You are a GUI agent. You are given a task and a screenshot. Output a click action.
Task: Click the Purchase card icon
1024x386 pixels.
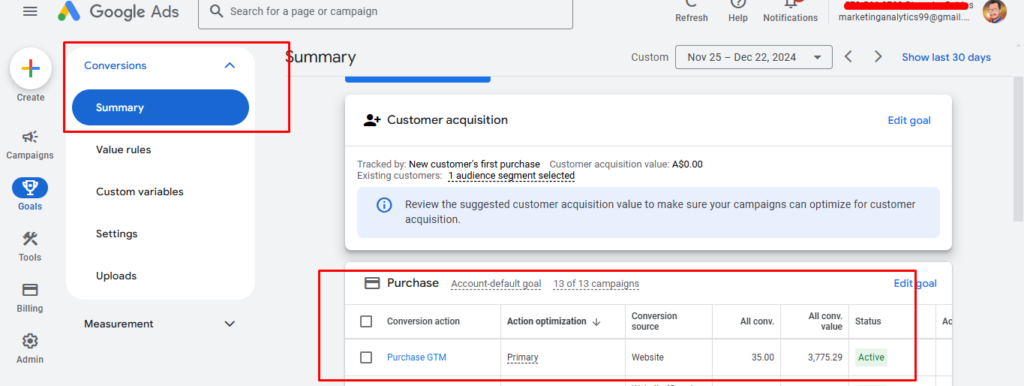pos(372,283)
